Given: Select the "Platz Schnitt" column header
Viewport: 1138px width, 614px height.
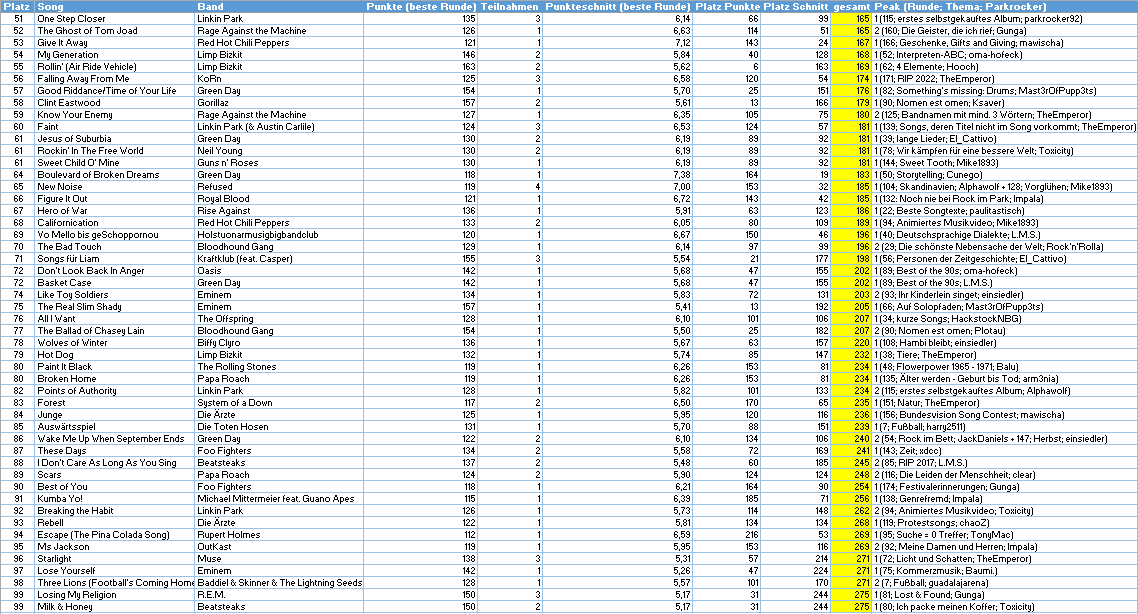Looking at the screenshot, I should 795,7.
